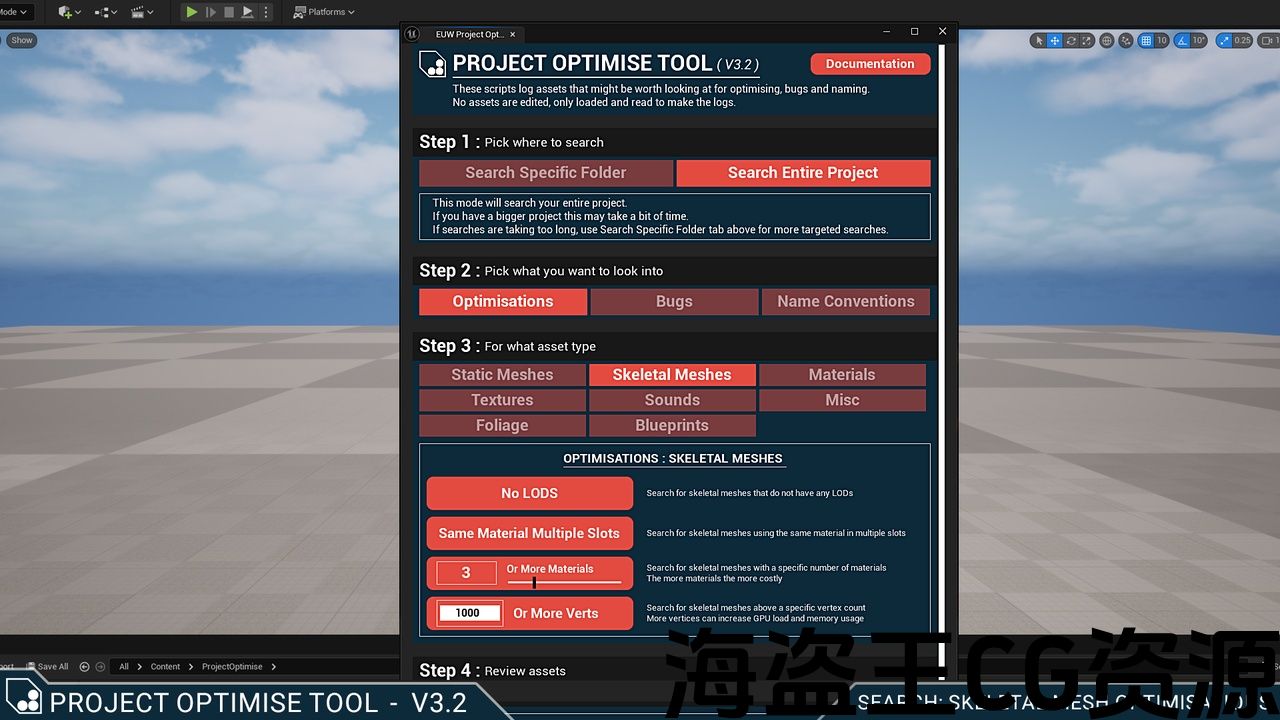Click the 1000 vertex count input field

pos(468,613)
